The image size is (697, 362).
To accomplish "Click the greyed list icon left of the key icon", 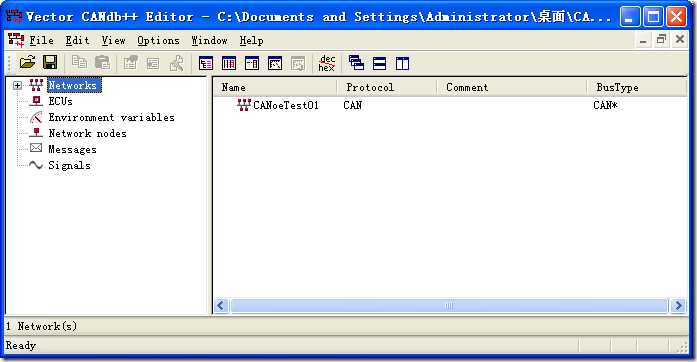I will pos(153,63).
